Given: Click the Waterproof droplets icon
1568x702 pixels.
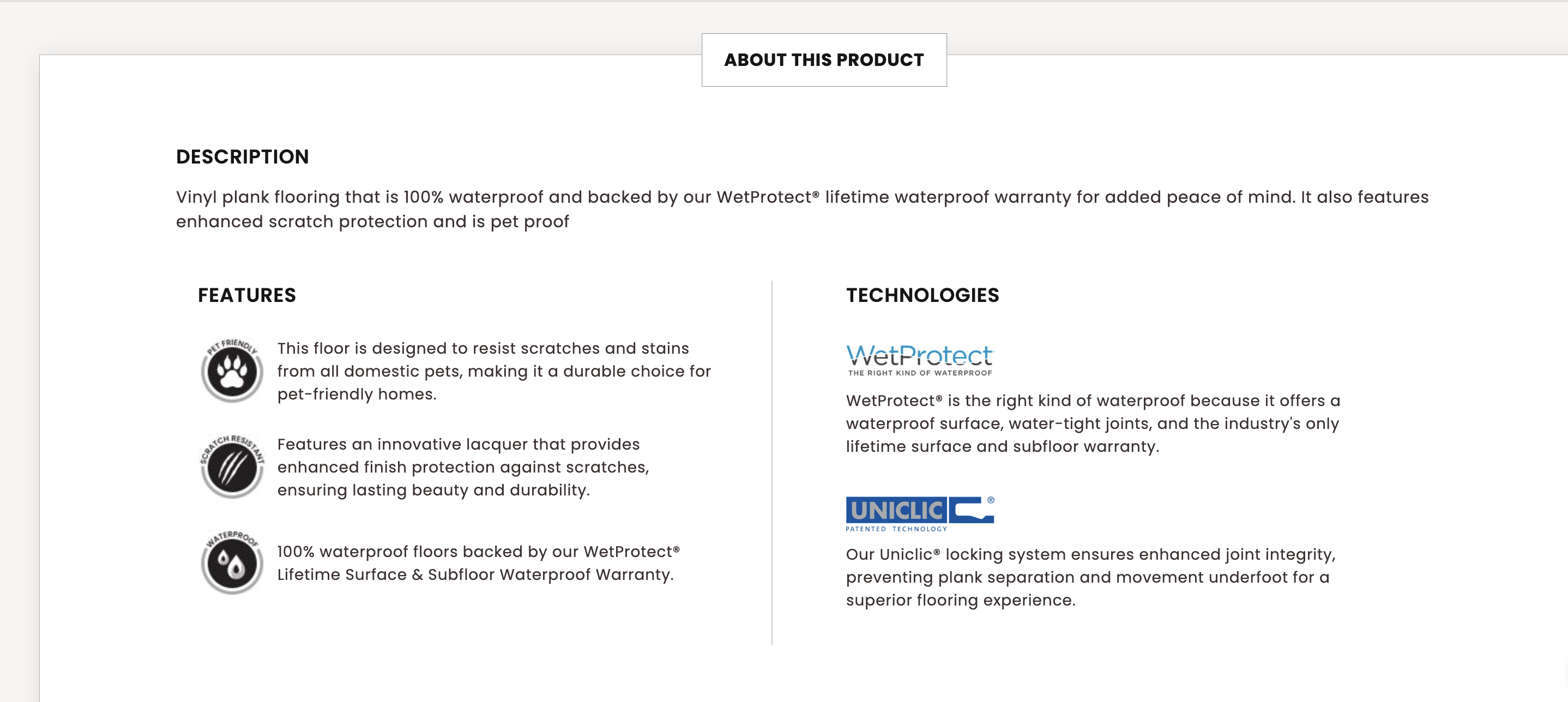Looking at the screenshot, I should point(232,562).
